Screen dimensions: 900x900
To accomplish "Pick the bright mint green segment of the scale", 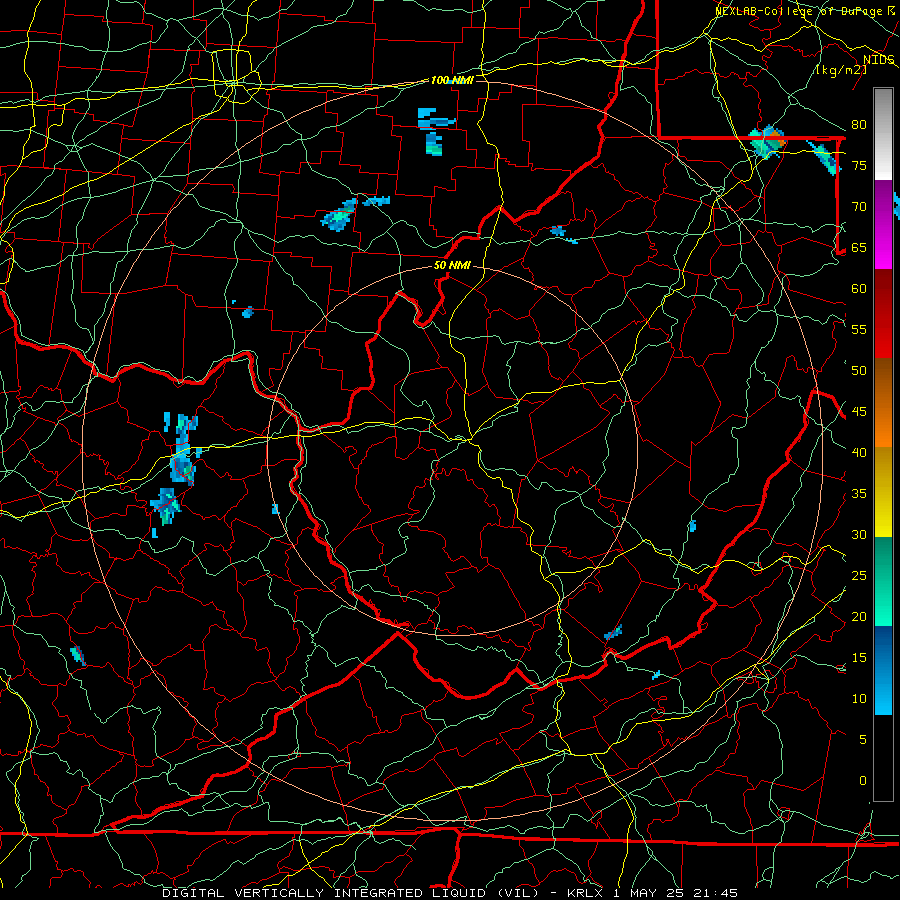I will 883,603.
